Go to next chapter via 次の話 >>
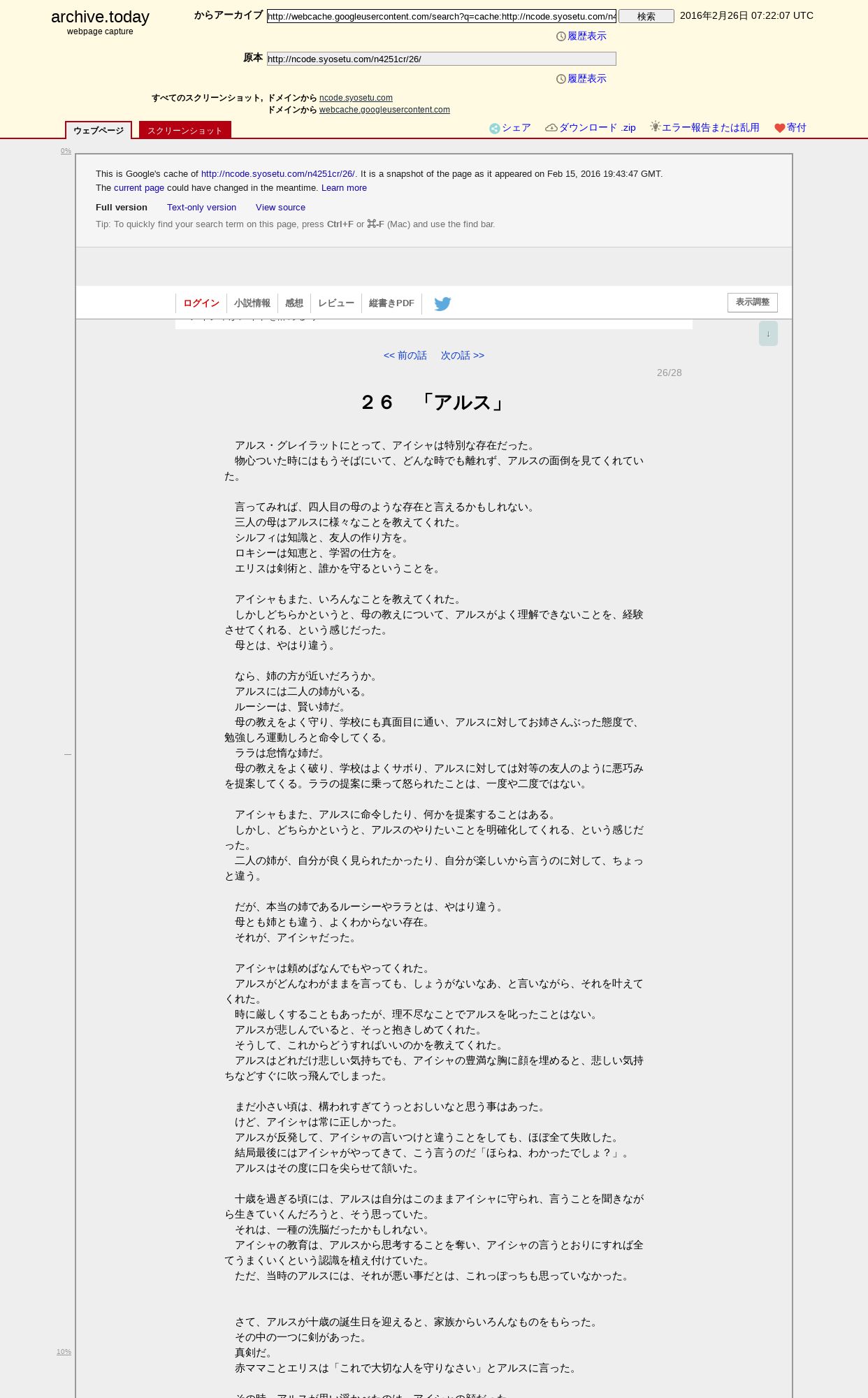Viewport: 868px width, 1398px height. coord(463,356)
